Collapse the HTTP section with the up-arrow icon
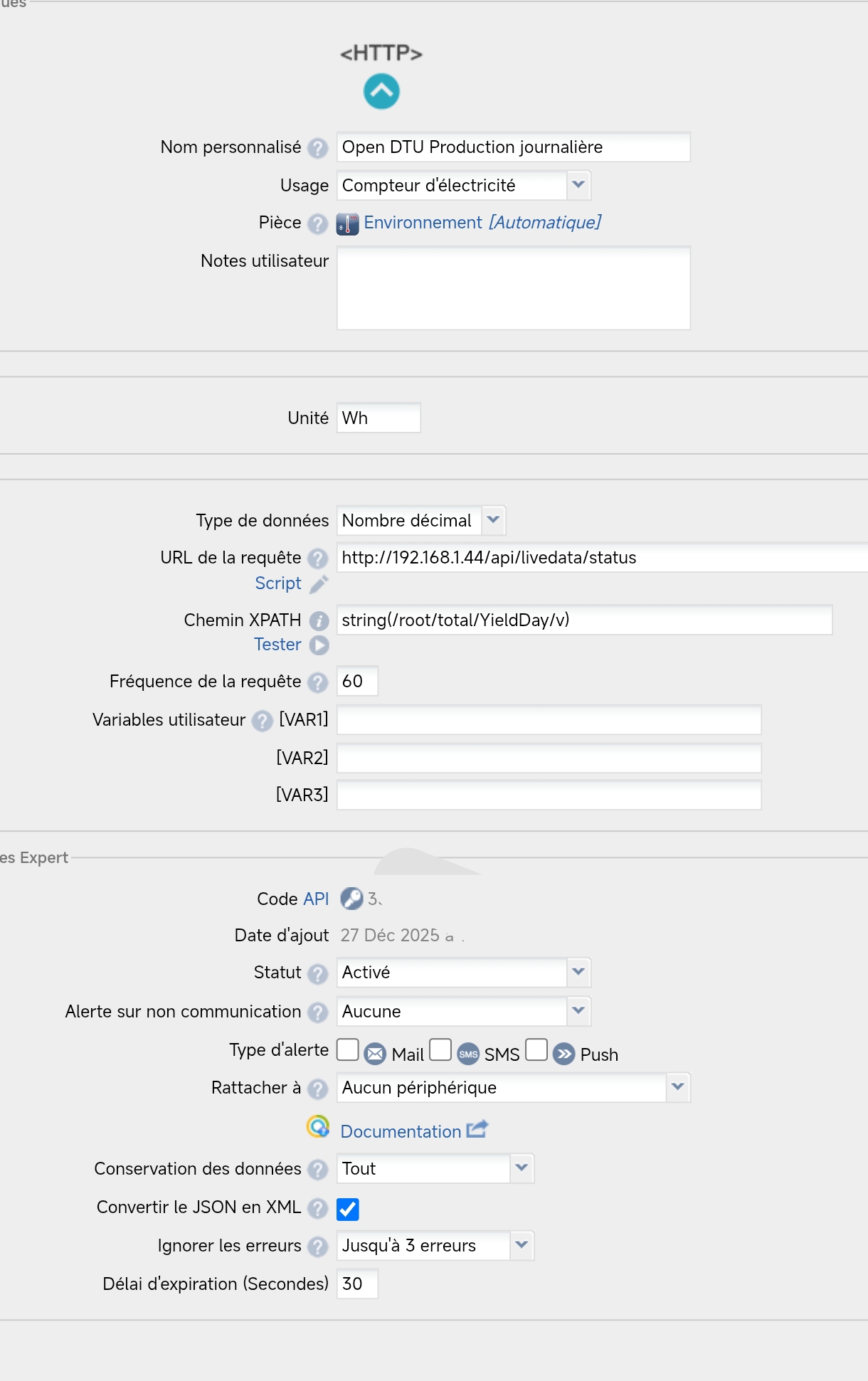Screen dimensions: 868x1381 pos(381,91)
